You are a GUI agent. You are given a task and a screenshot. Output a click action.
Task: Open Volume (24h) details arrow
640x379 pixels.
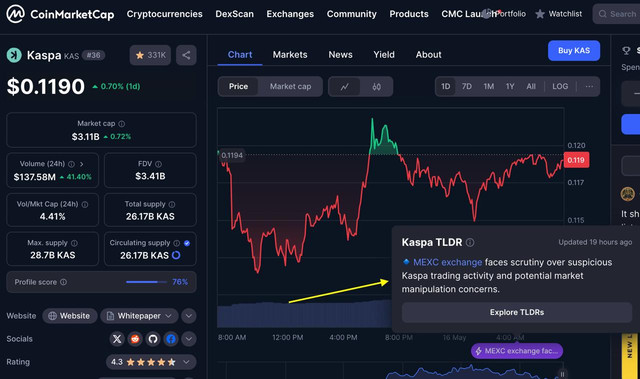82,164
